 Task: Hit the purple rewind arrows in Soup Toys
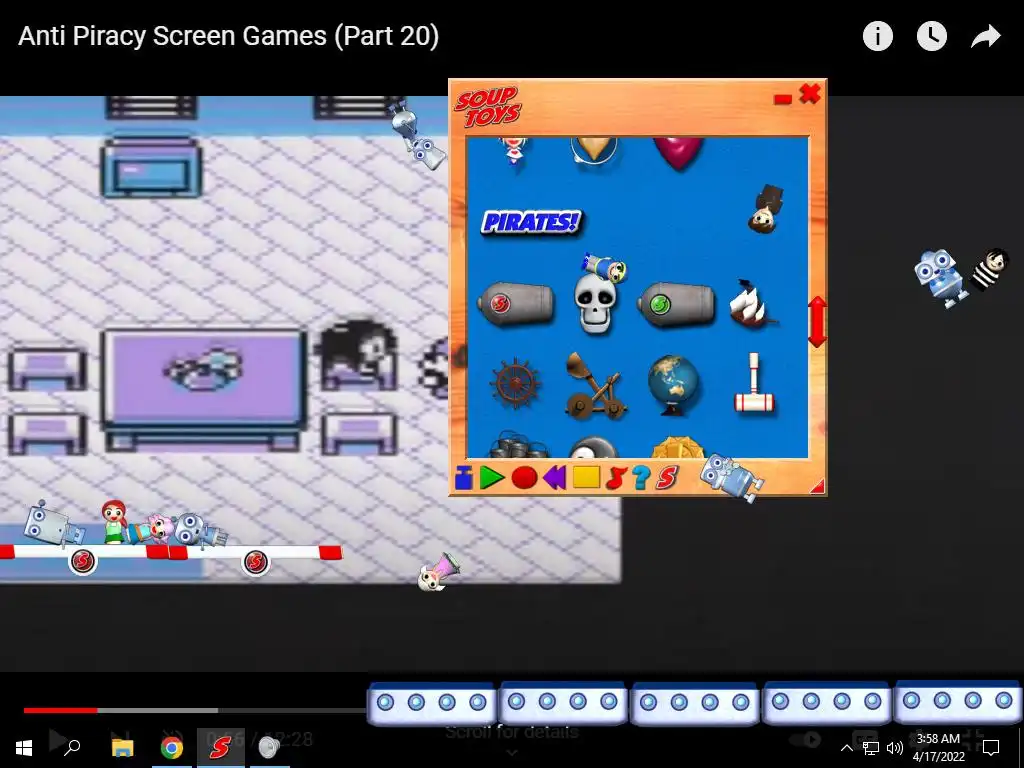point(554,477)
